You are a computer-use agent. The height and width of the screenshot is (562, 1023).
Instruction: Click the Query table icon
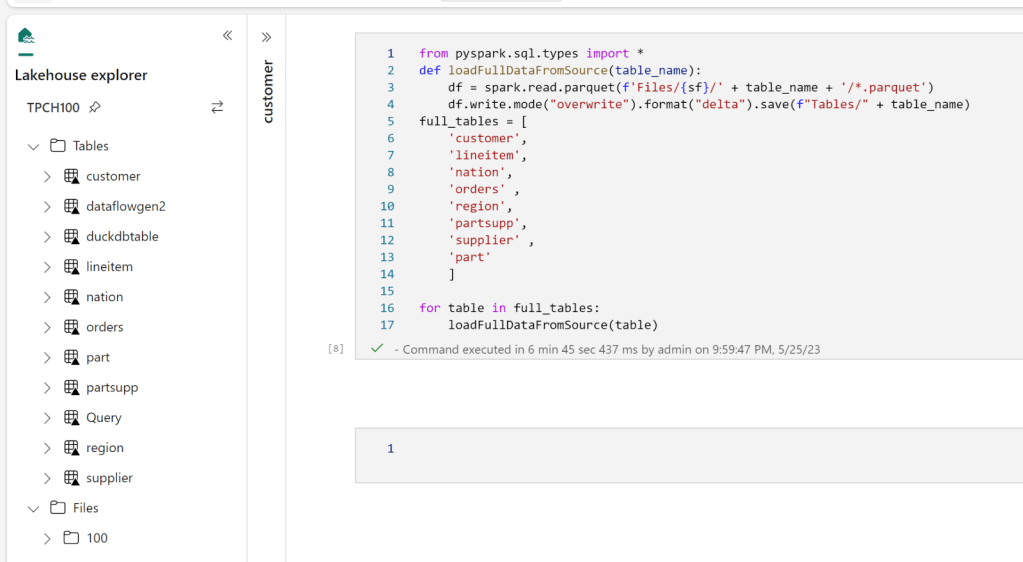coord(71,418)
